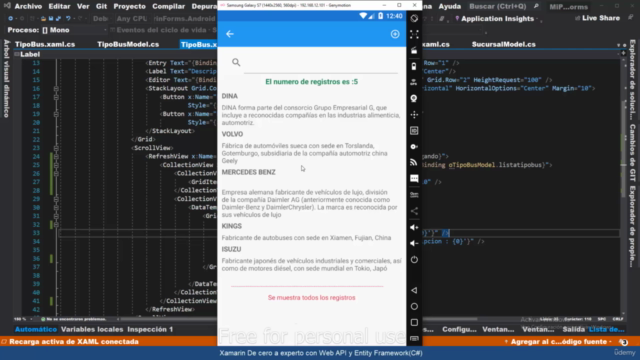Click the Buscar (Ctrl+Q) search box
The height and width of the screenshot is (360, 640).
point(503,7)
